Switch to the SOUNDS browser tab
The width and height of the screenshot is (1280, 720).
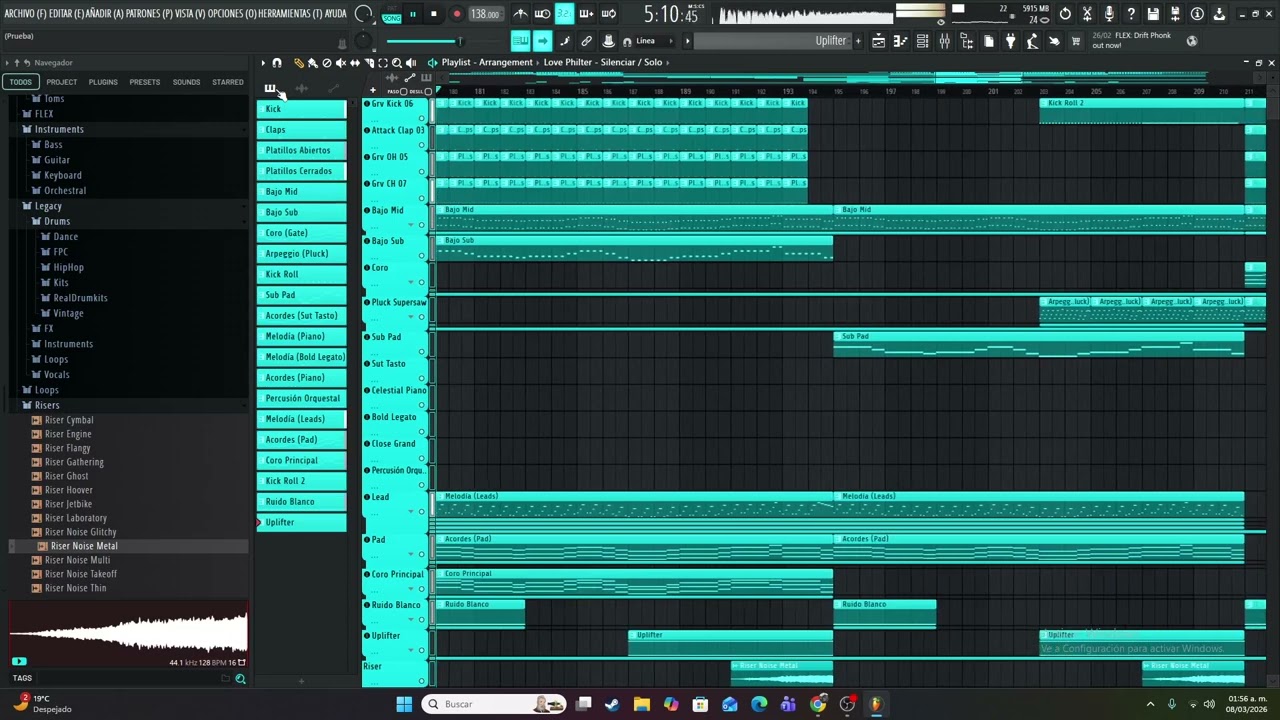coord(186,82)
